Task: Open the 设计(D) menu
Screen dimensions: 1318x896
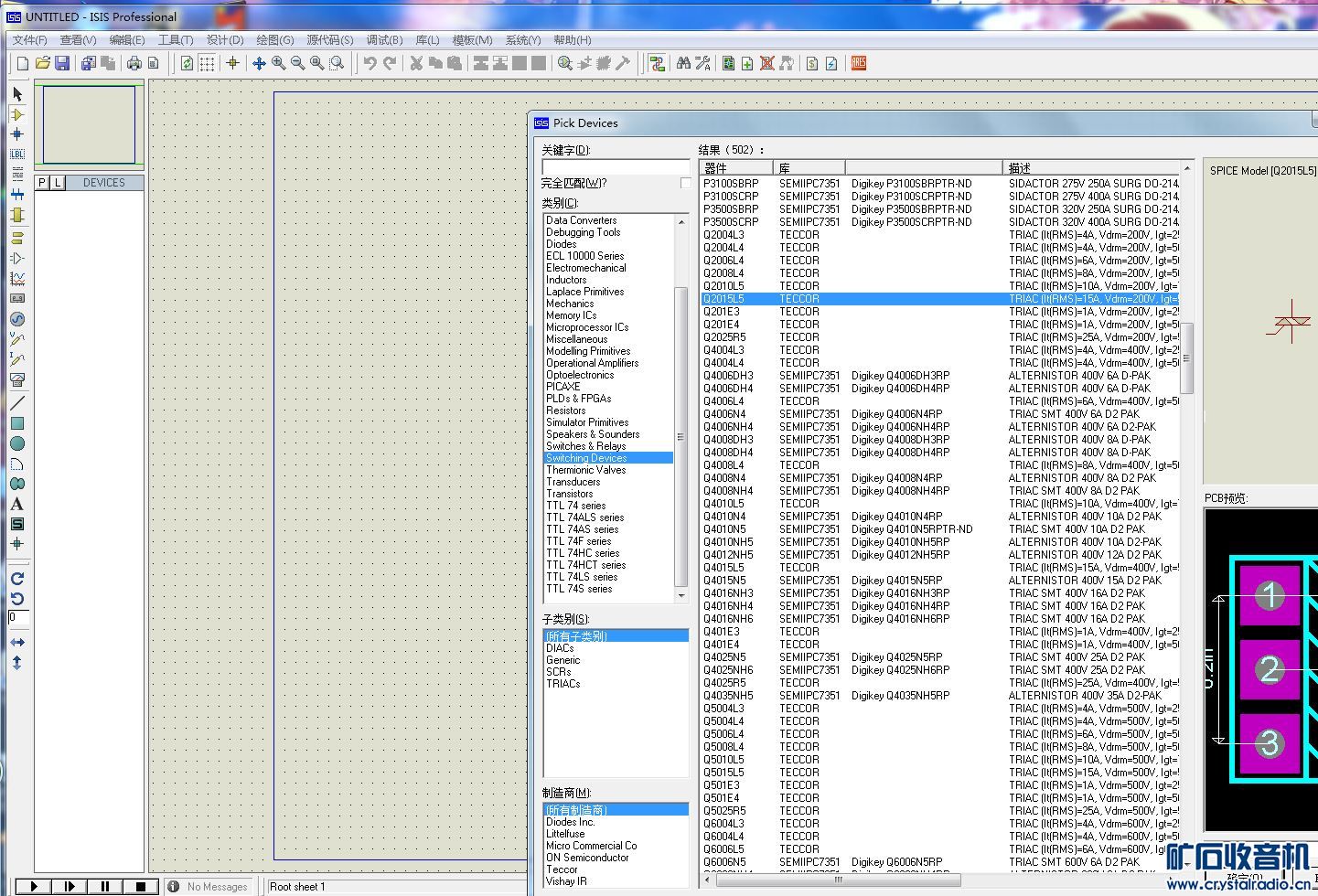Action: point(225,40)
